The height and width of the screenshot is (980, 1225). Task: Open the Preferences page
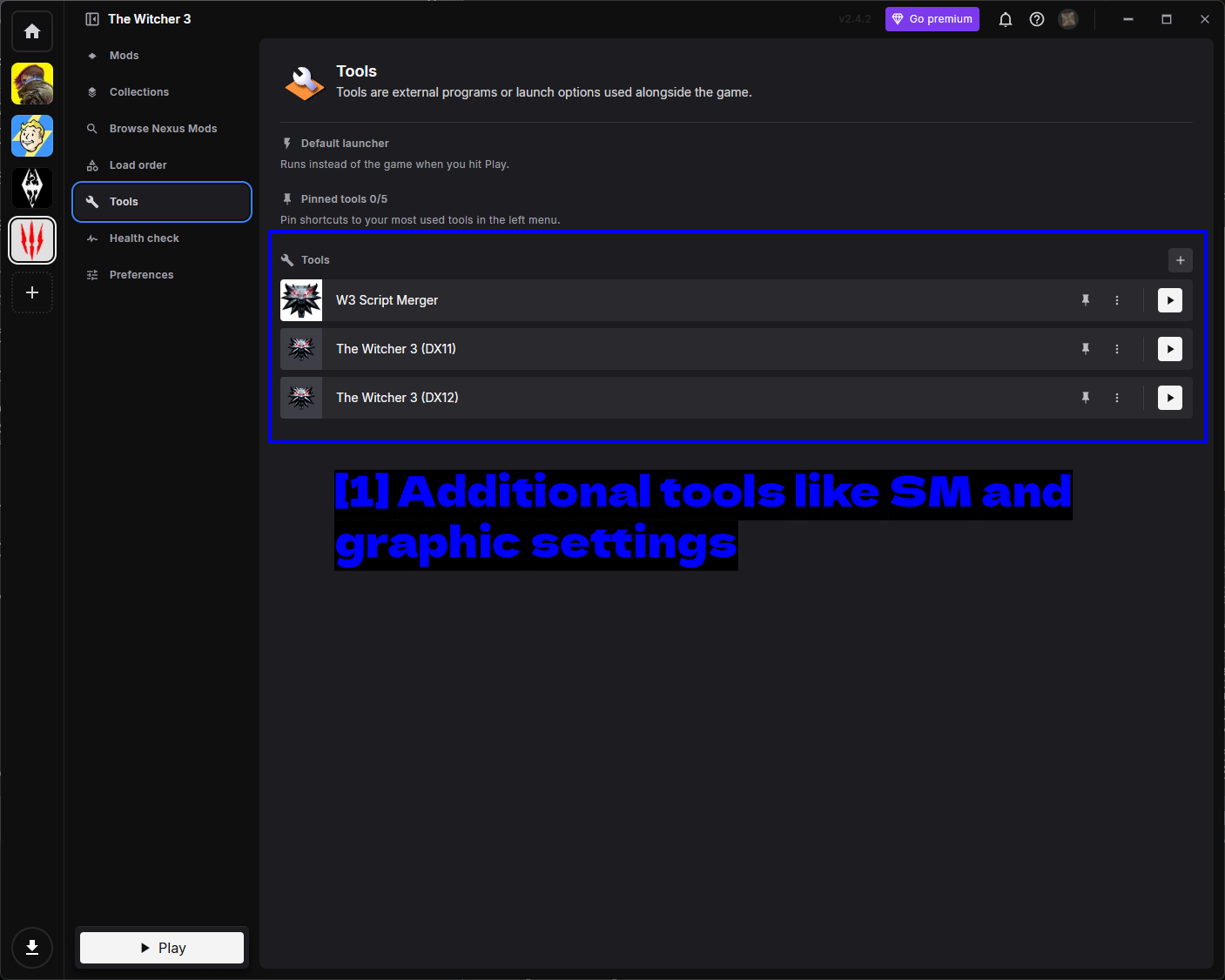[x=162, y=275]
